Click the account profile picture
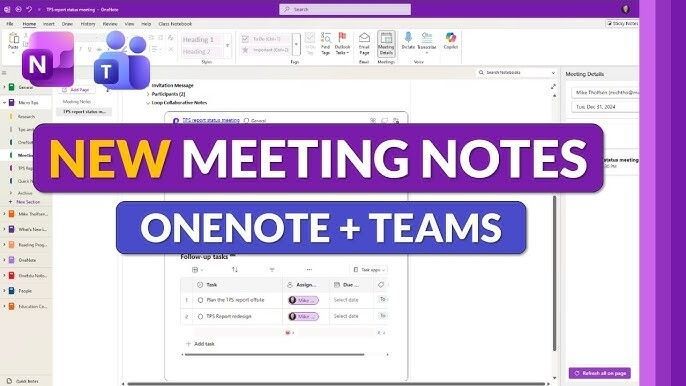Image resolution: width=686 pixels, height=386 pixels. (626, 9)
